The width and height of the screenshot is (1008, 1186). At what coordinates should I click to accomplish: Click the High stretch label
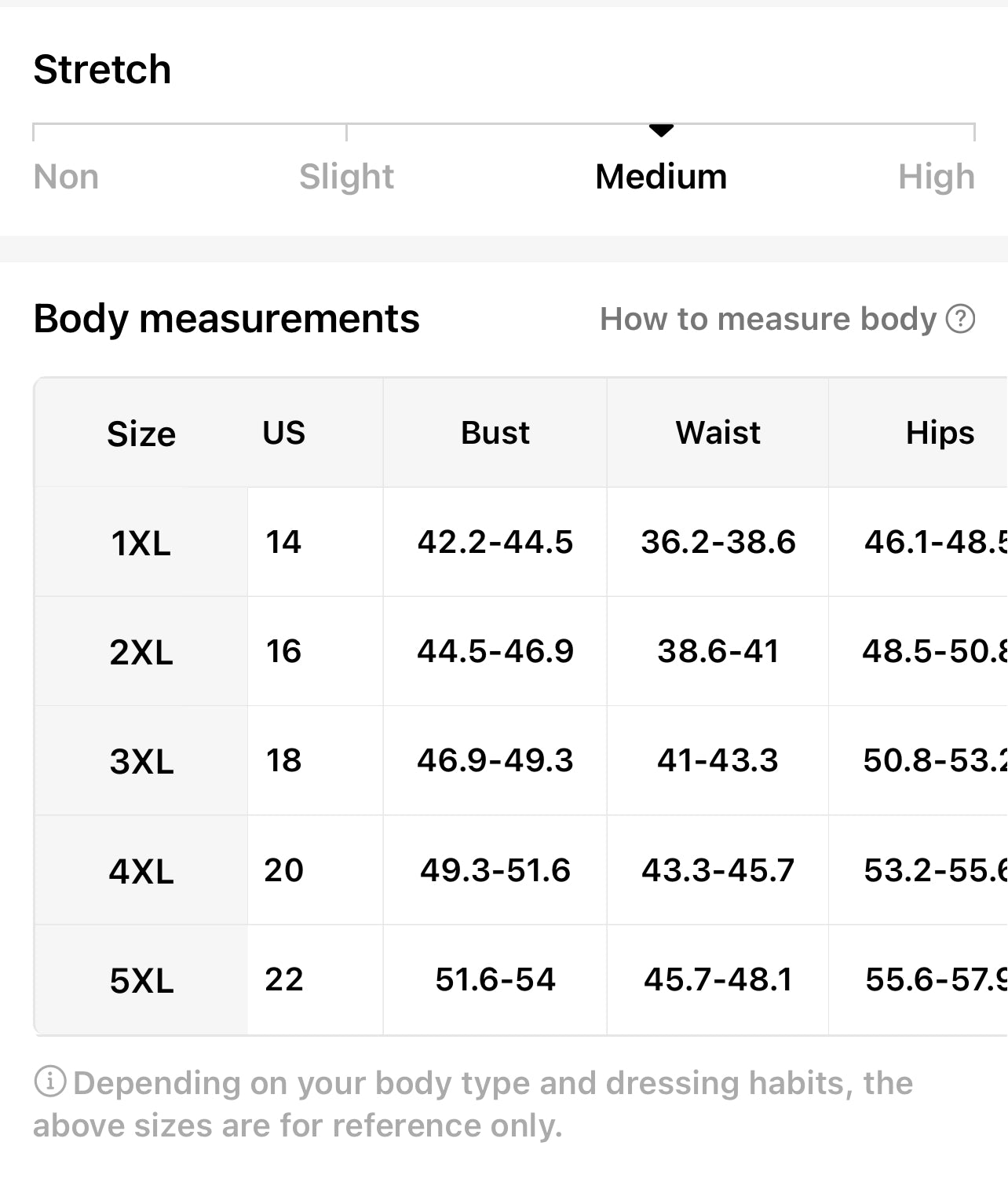(x=936, y=177)
